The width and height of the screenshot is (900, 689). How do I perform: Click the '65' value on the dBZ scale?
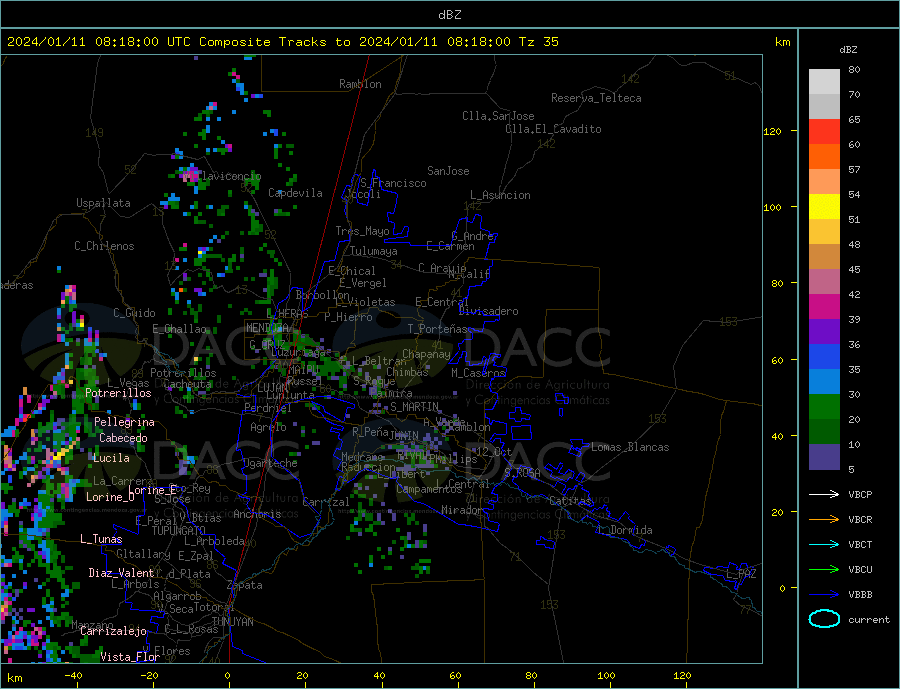[x=854, y=119]
